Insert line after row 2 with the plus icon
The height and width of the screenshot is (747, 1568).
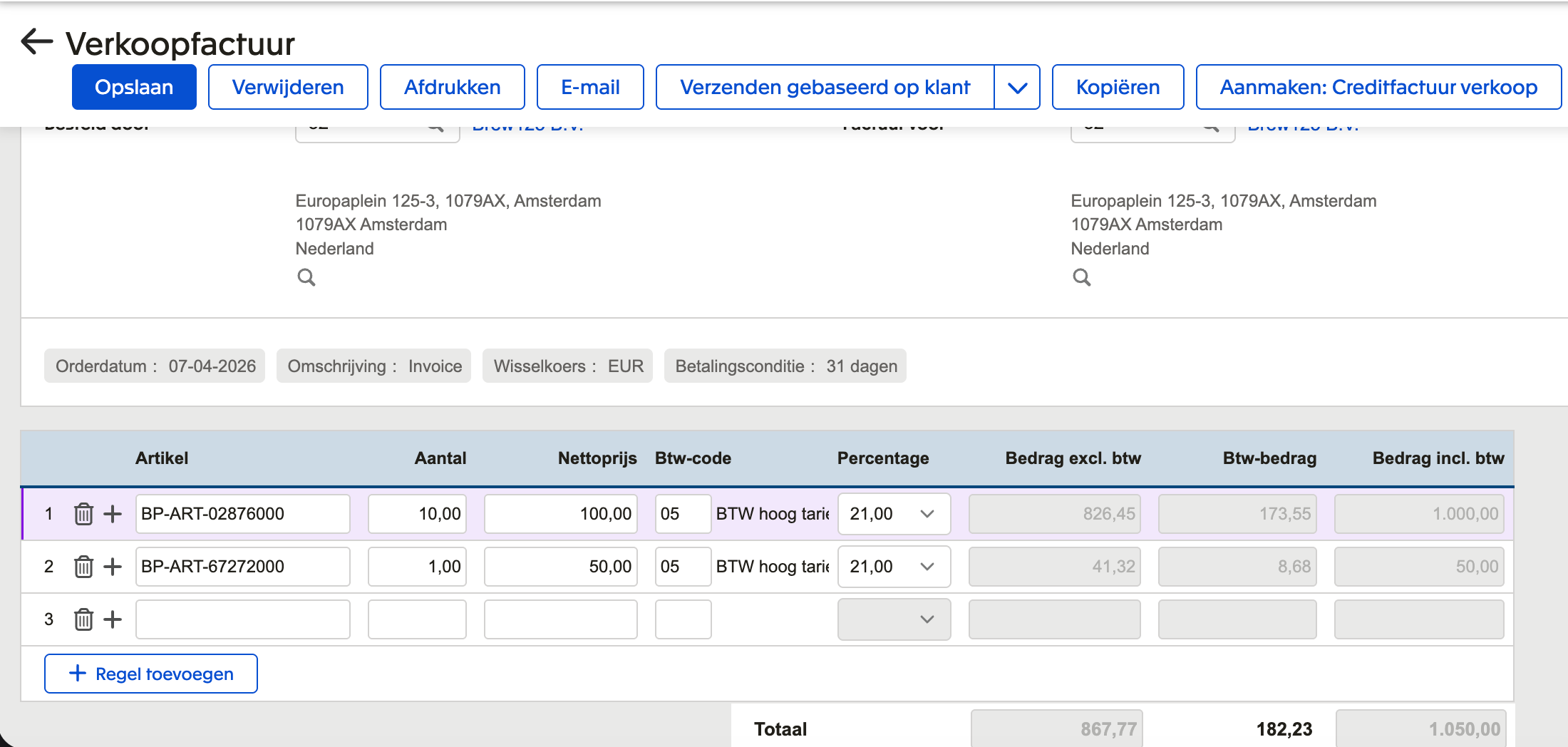pyautogui.click(x=113, y=566)
